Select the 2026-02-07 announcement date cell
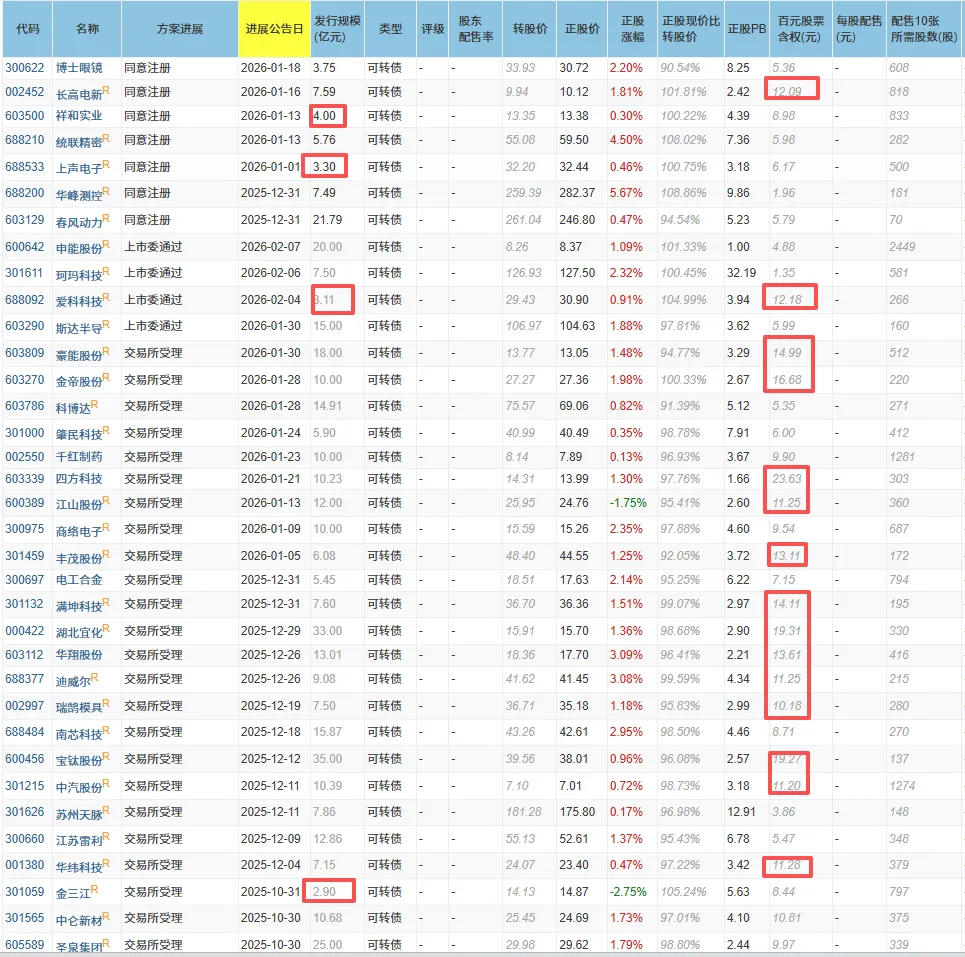This screenshot has height=957, width=965. coord(271,247)
